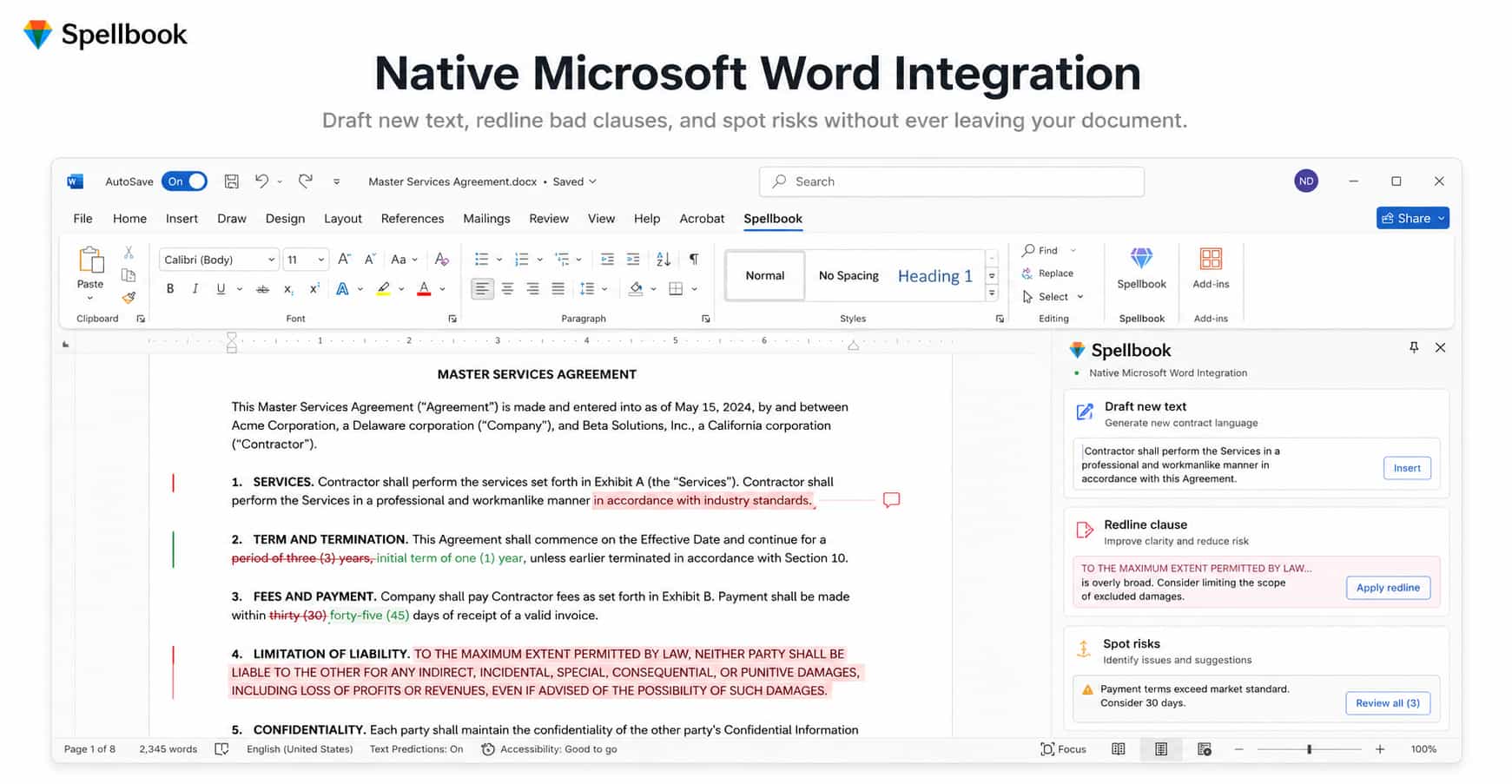
Task: Show paragraph marks pilcrow icon
Action: pos(694,259)
